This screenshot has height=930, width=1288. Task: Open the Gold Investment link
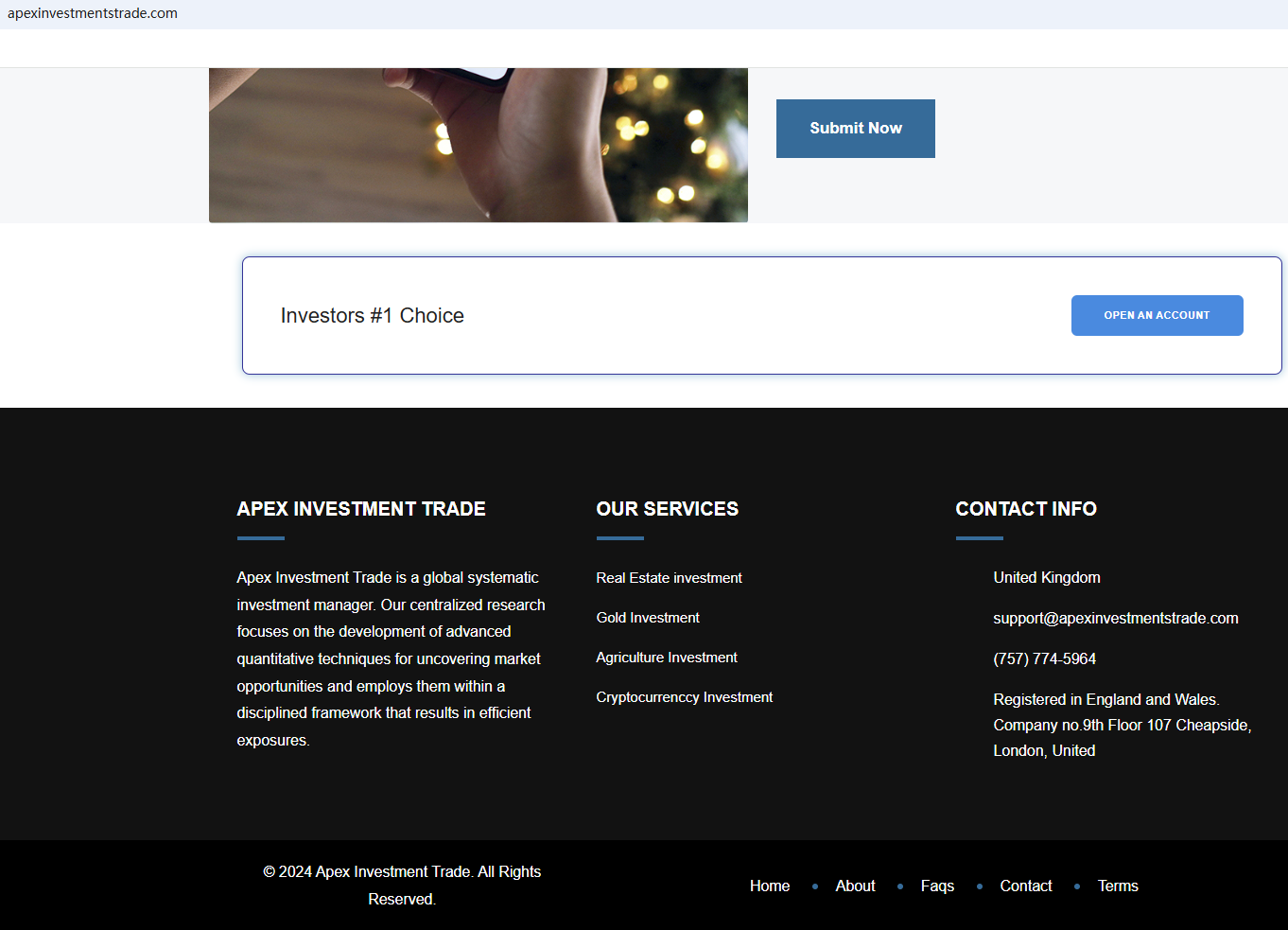648,618
